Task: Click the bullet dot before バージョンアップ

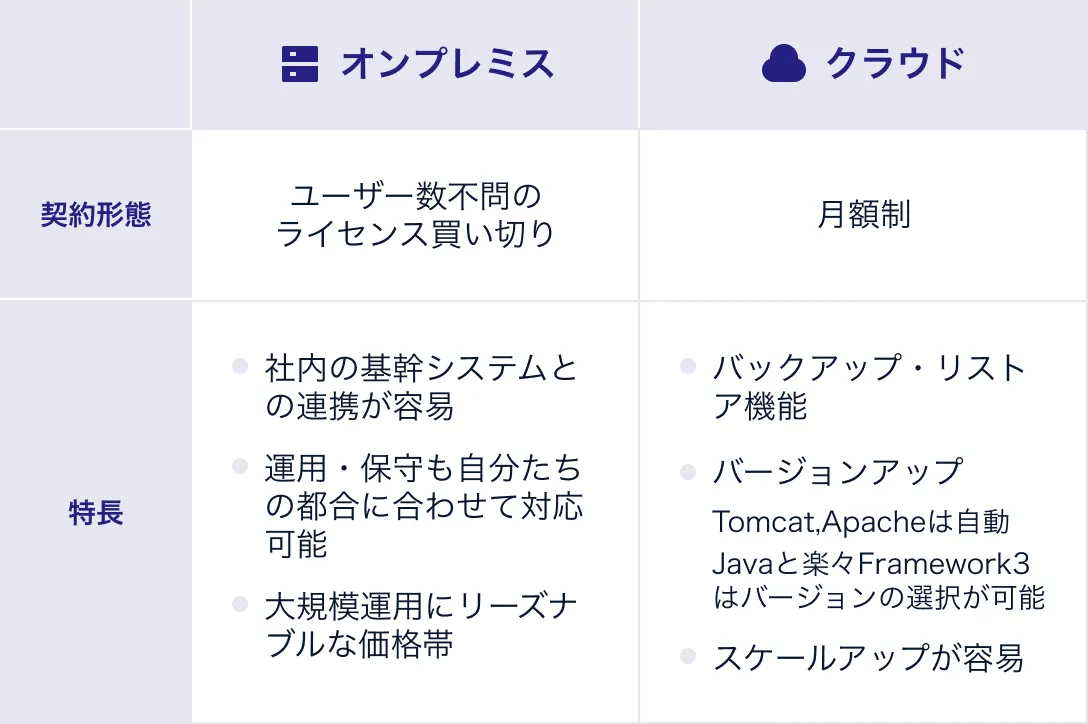Action: (x=687, y=470)
